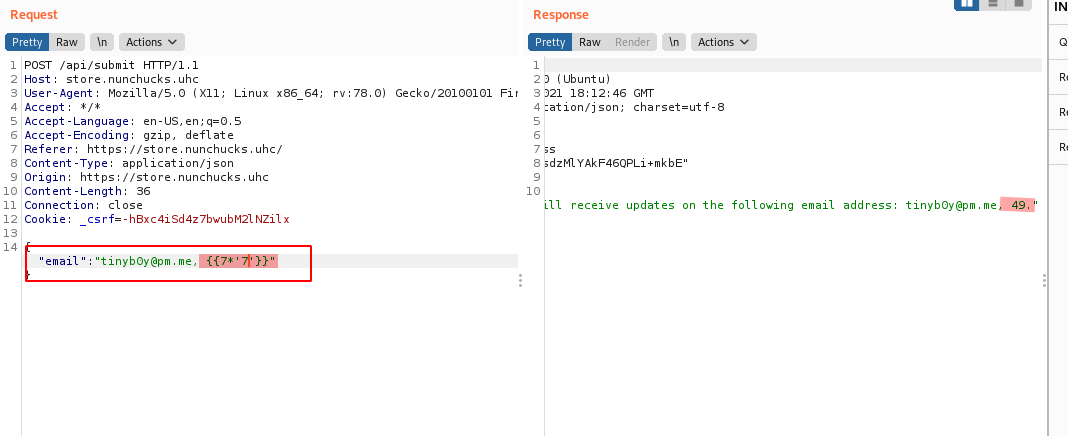
Task: Switch Request view to Raw
Action: pos(67,42)
